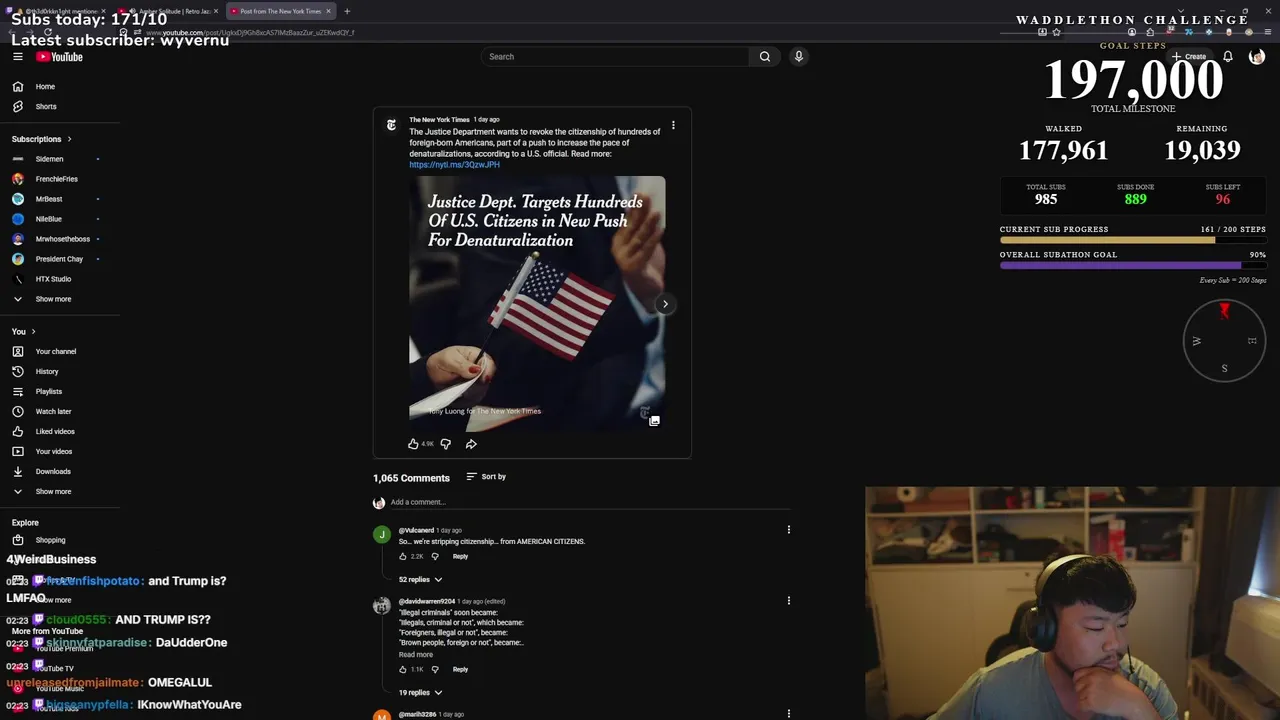Click the browser address bar URL
Image resolution: width=1280 pixels, height=720 pixels.
(x=250, y=33)
